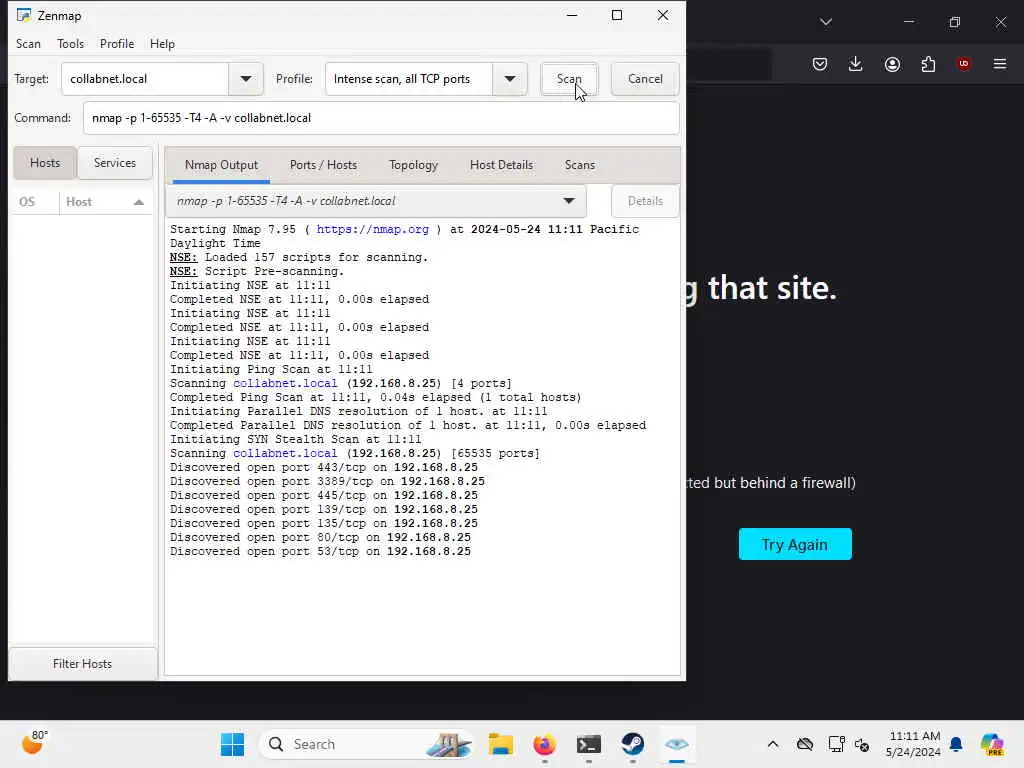This screenshot has width=1024, height=768.
Task: Click Try Again in the browser window
Action: coord(795,544)
